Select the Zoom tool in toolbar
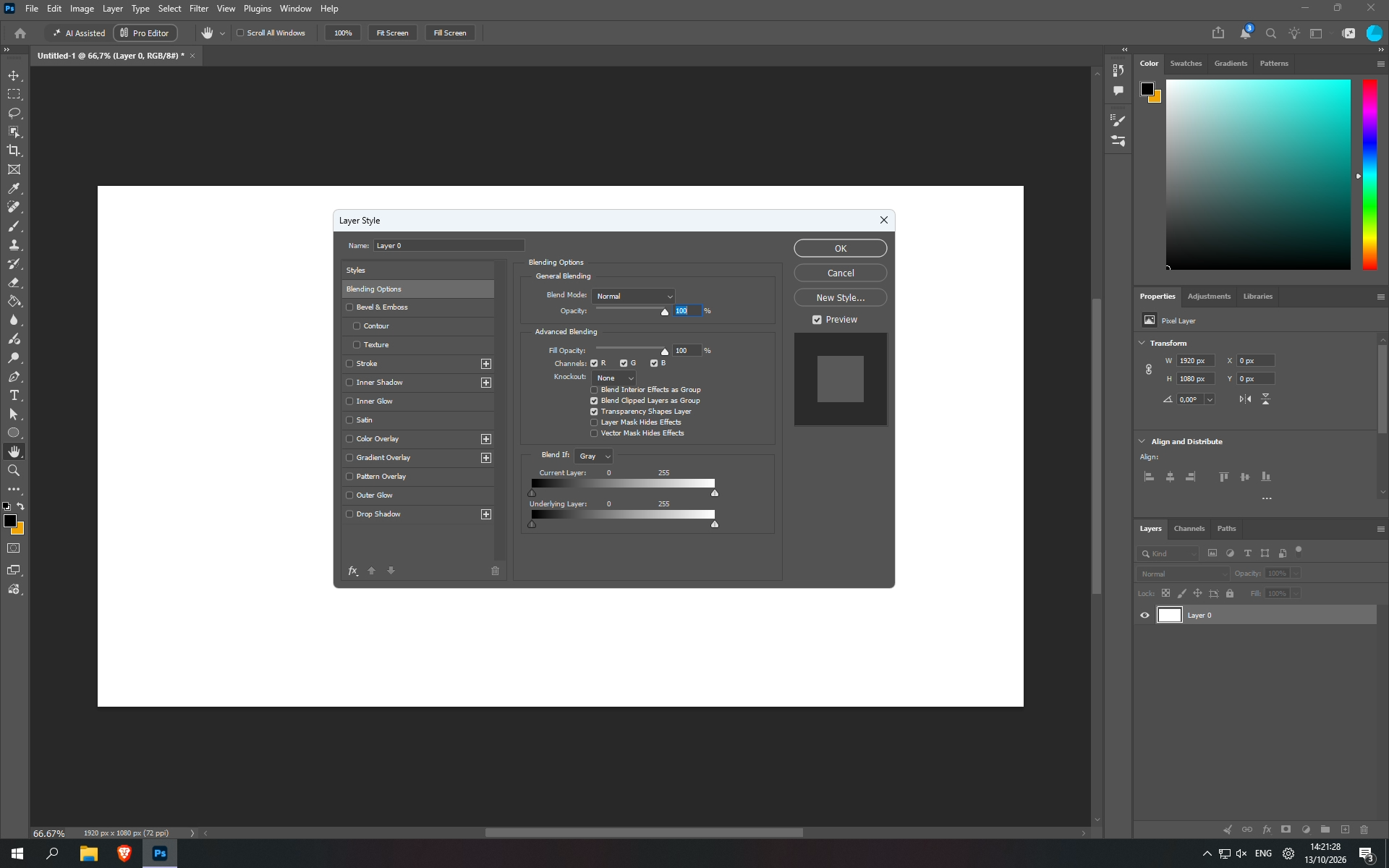This screenshot has height=868, width=1389. 14,471
